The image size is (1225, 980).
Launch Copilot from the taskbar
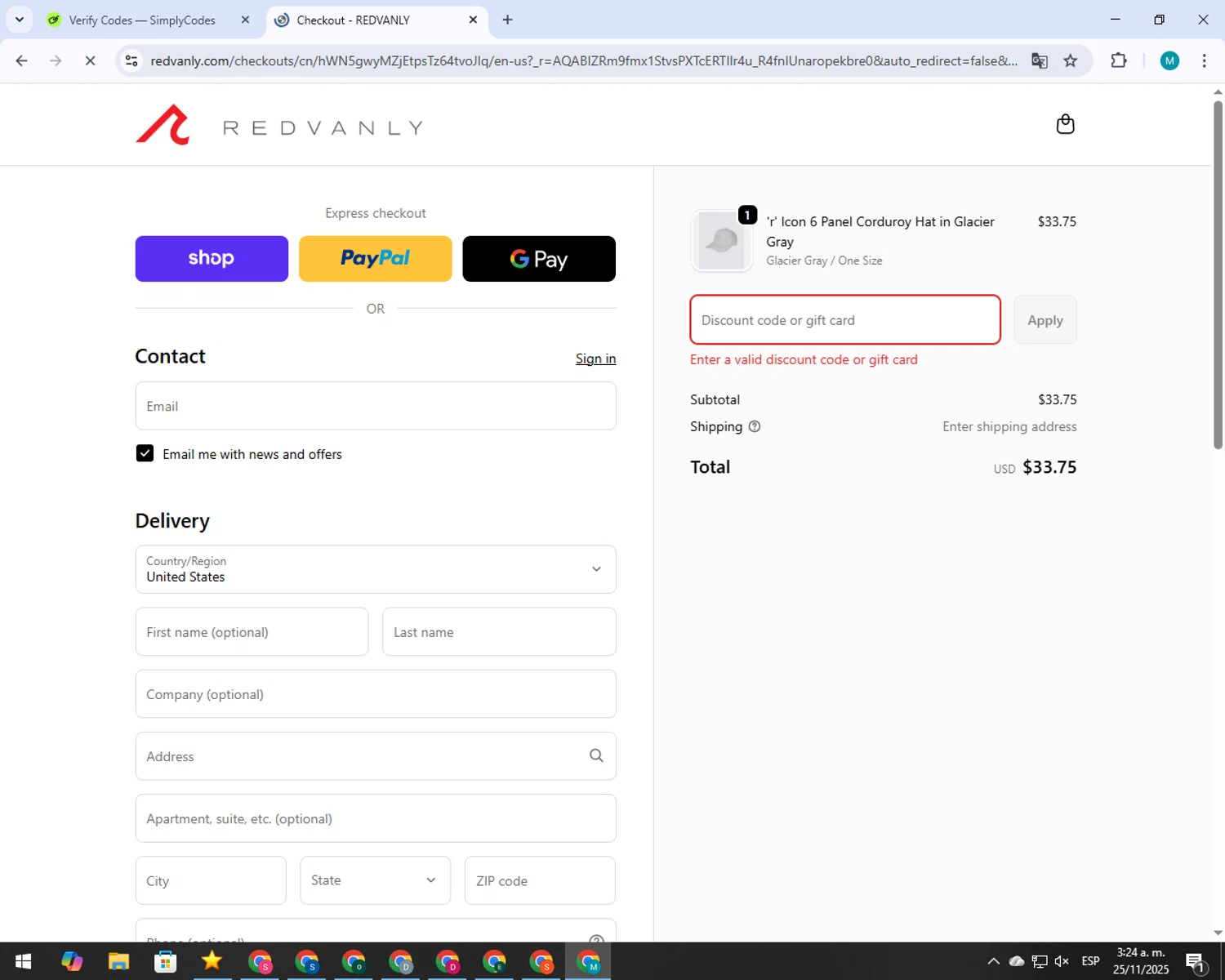click(72, 962)
